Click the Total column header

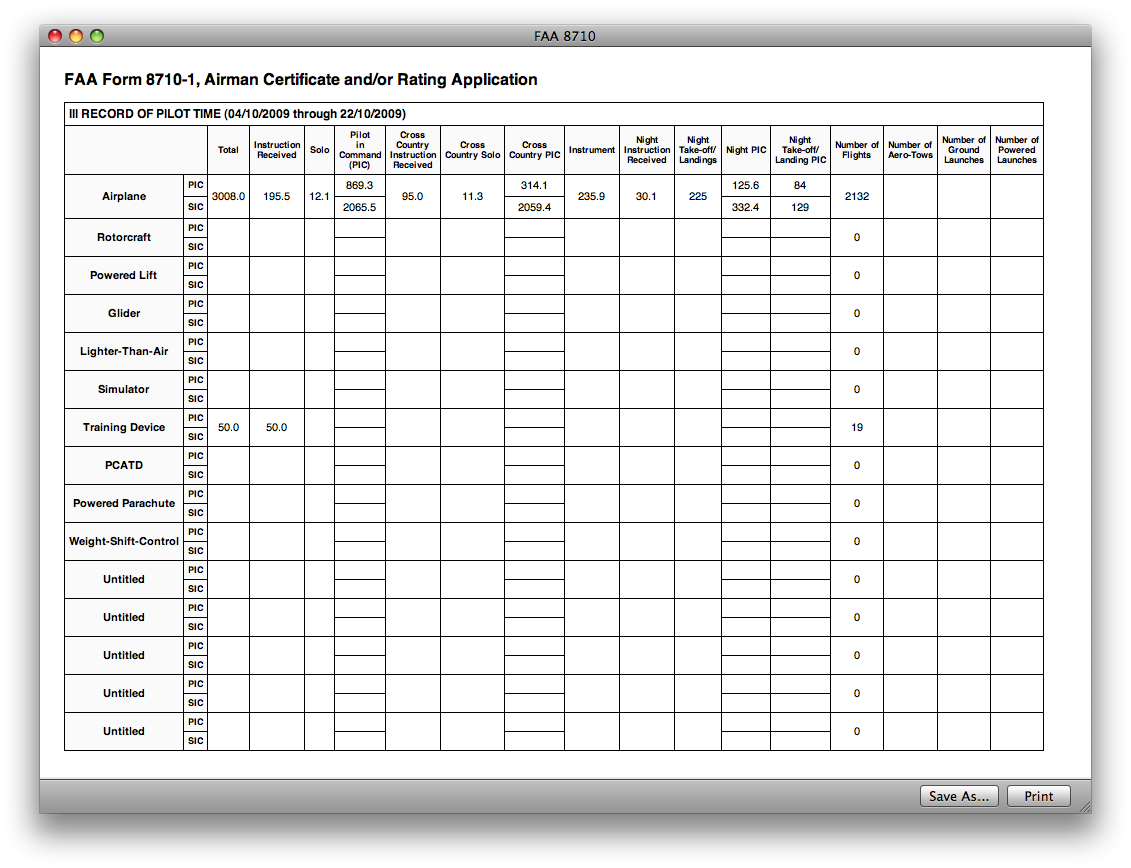[x=228, y=150]
